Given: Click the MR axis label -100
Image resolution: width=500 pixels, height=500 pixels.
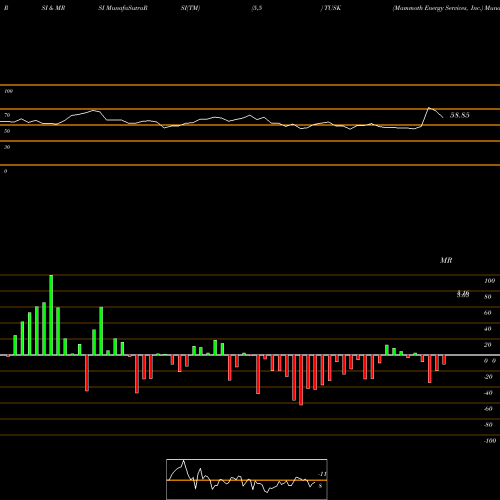Looking at the screenshot, I should click(490, 441).
